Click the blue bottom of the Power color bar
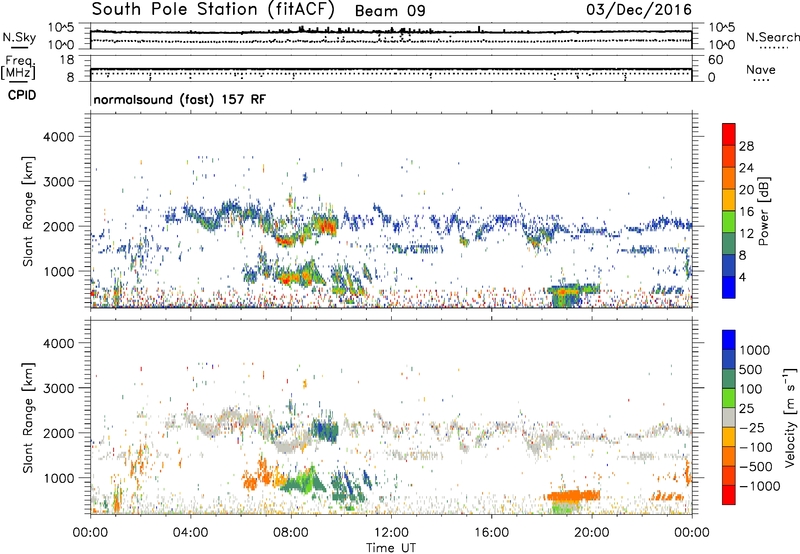This screenshot has width=800, height=554. [x=729, y=287]
